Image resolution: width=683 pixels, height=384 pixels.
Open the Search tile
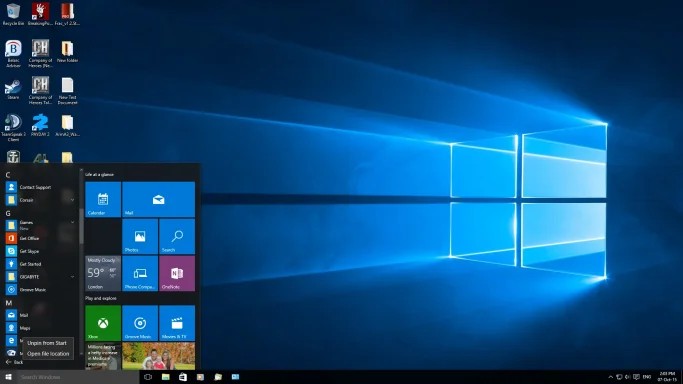point(177,236)
